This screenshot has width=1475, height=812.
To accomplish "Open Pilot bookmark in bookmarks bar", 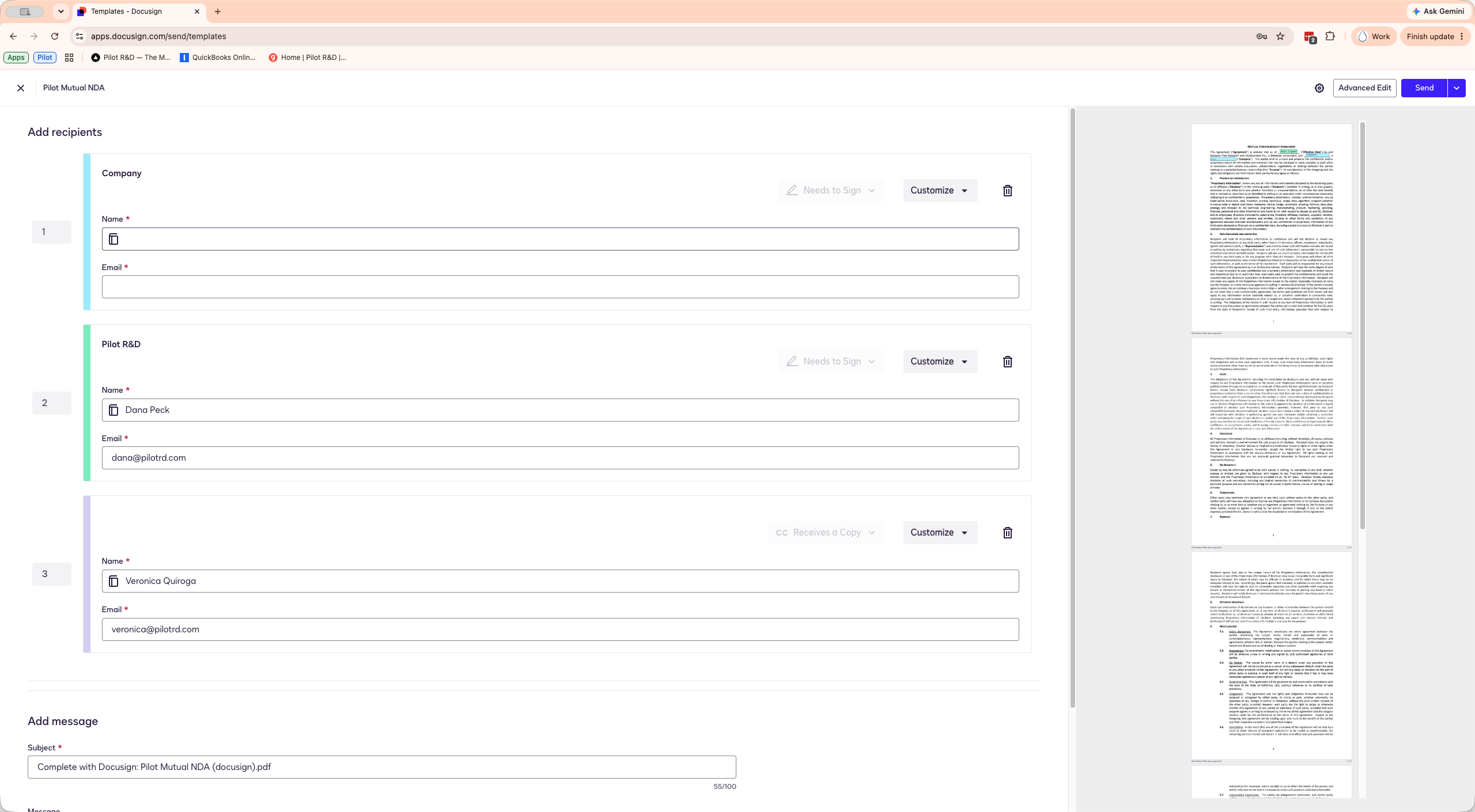I will tap(45, 58).
